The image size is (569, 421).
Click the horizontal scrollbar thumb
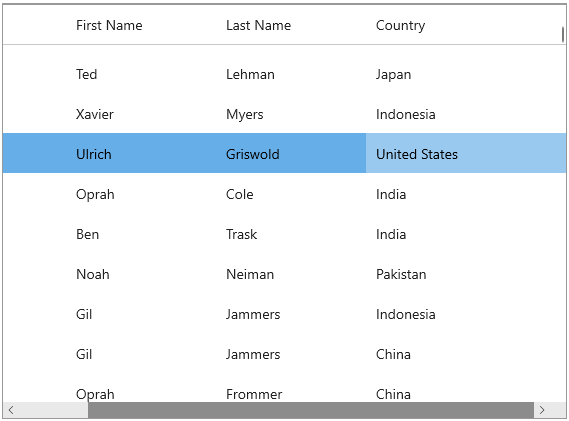(311, 410)
